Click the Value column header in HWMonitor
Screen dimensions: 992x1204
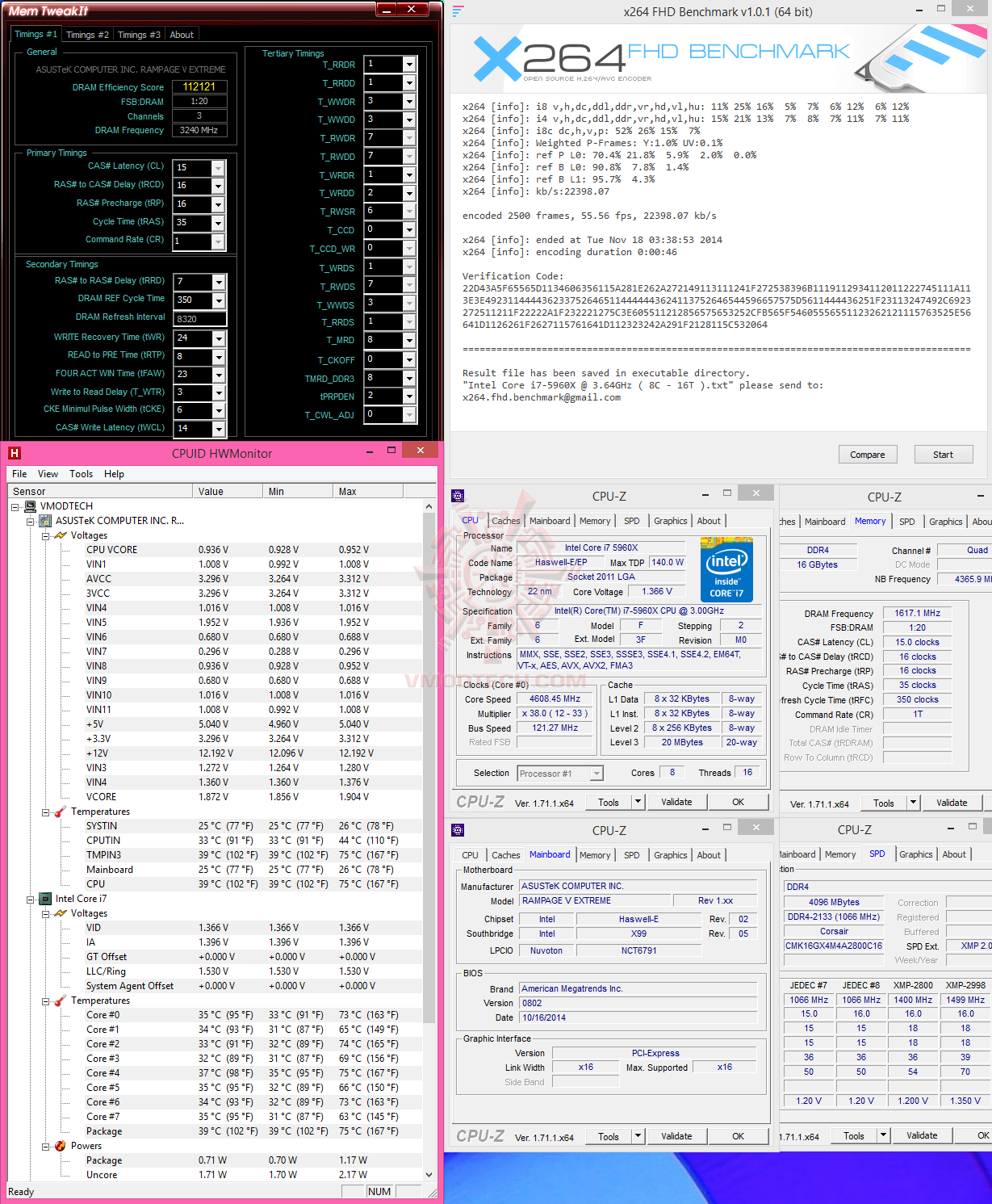[228, 491]
